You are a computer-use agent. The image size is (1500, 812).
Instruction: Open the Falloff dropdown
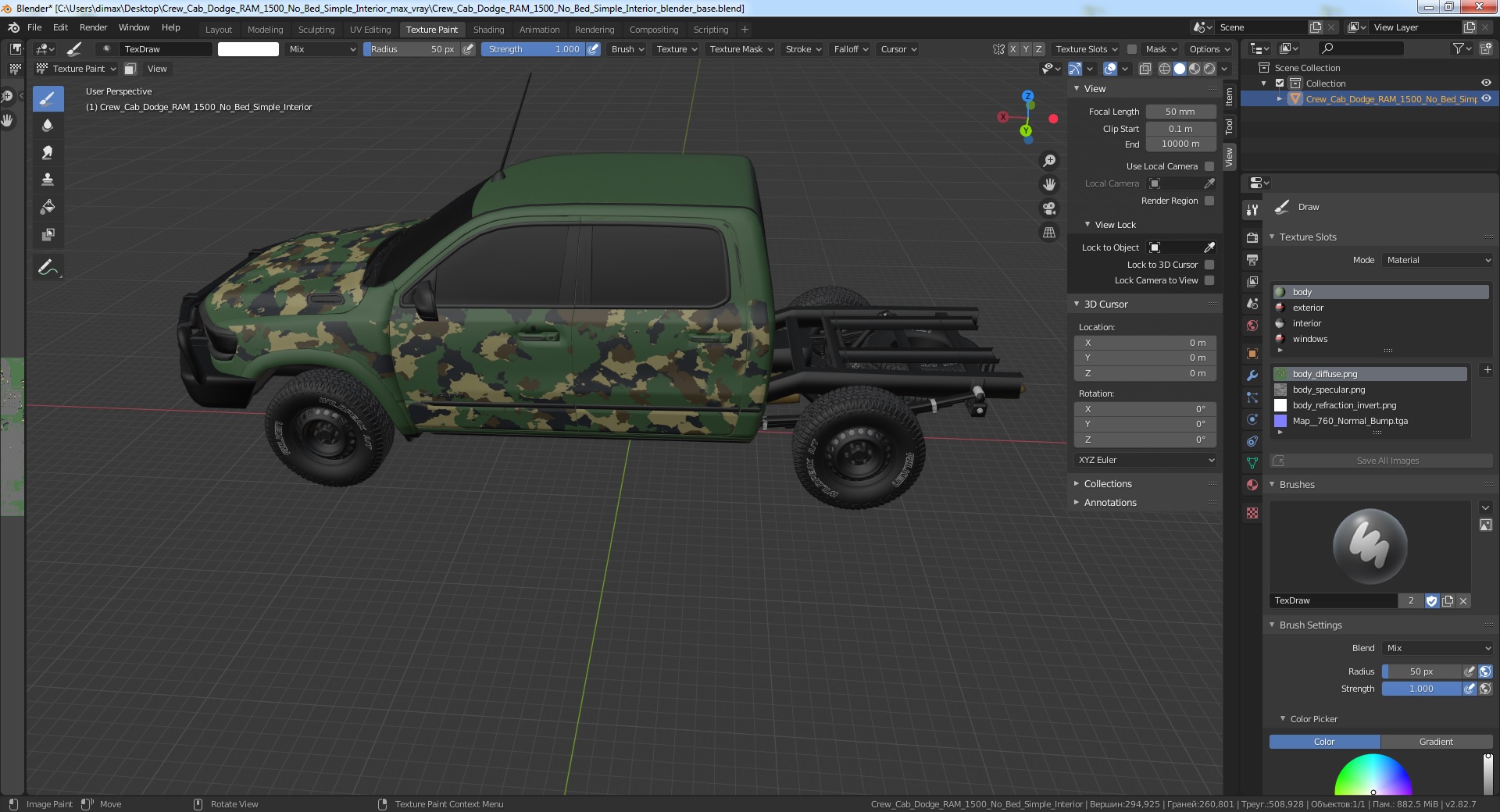pos(851,49)
